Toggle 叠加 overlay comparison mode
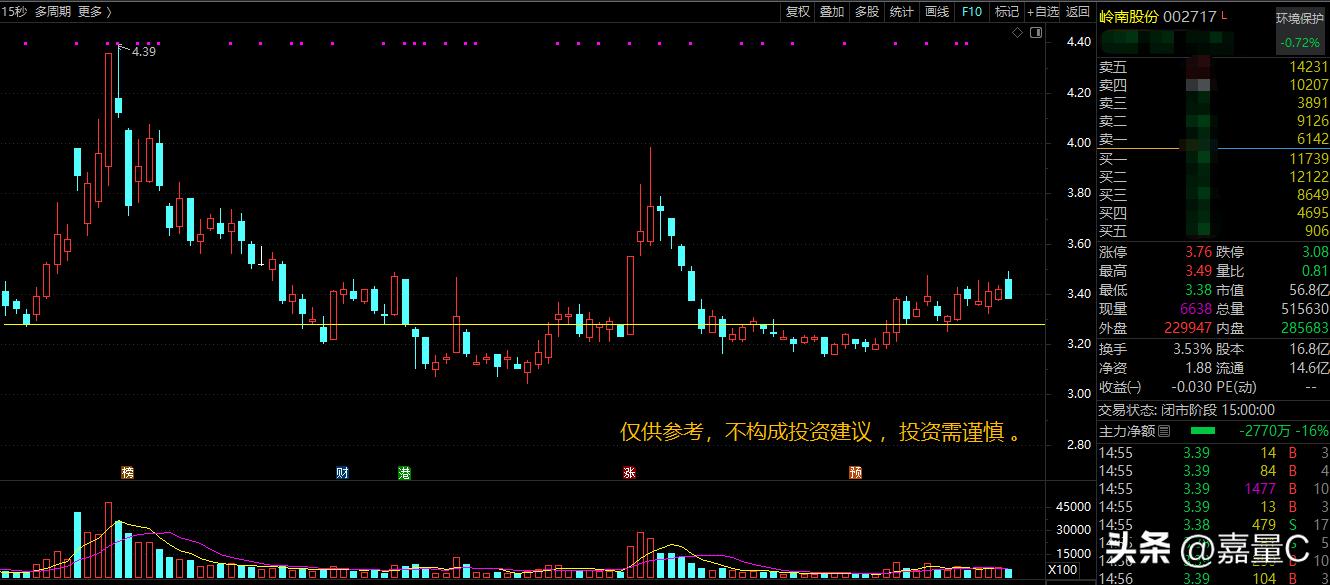The width and height of the screenshot is (1330, 585). (832, 11)
